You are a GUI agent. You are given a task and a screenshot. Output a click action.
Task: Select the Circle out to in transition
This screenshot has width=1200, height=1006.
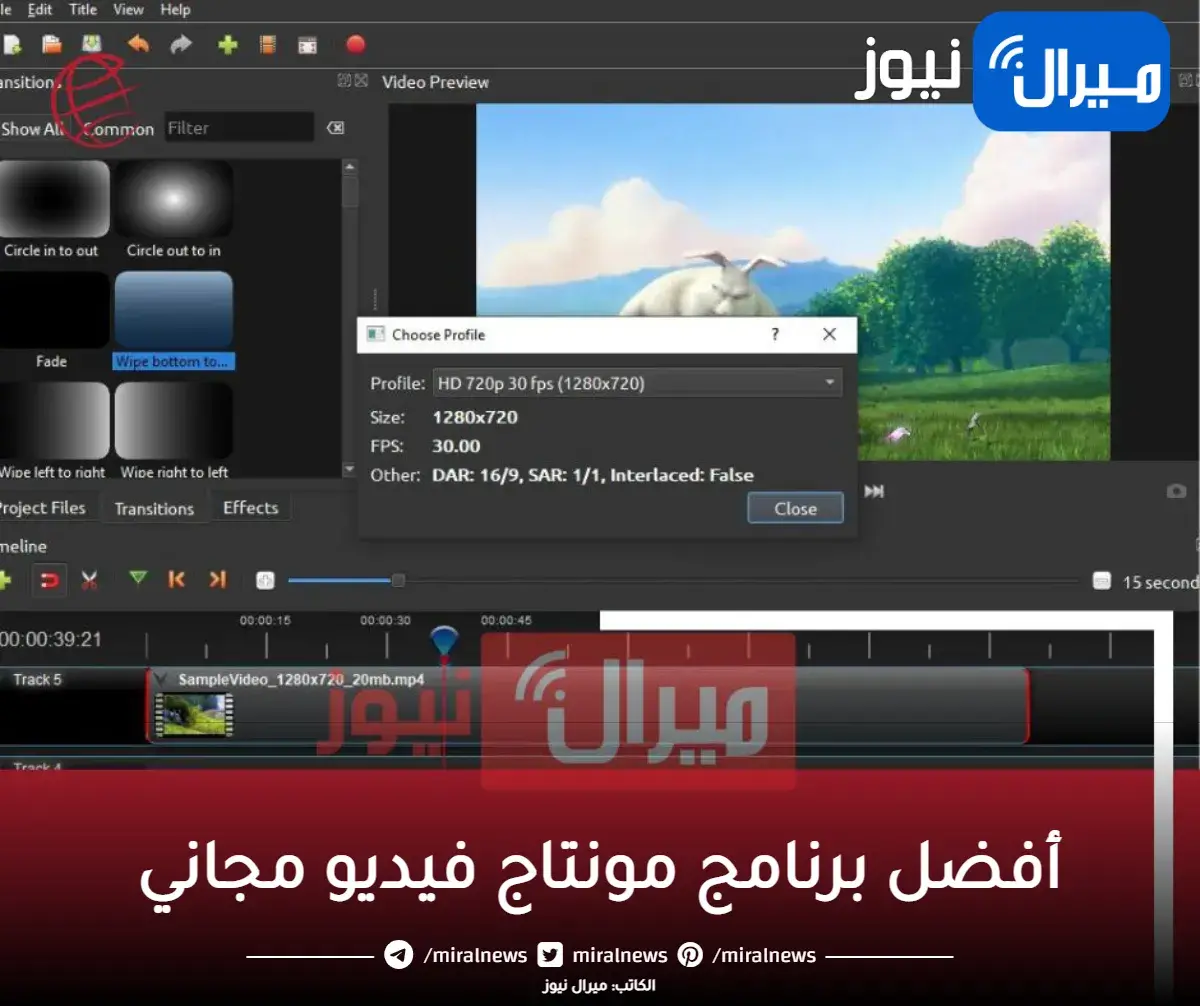click(174, 210)
